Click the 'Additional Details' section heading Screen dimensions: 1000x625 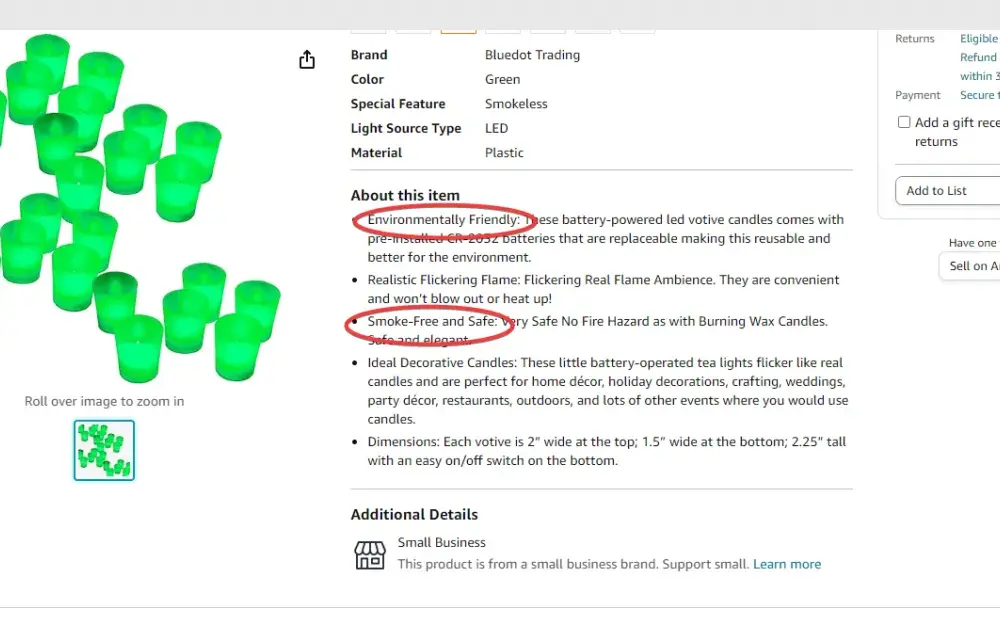pyautogui.click(x=414, y=515)
